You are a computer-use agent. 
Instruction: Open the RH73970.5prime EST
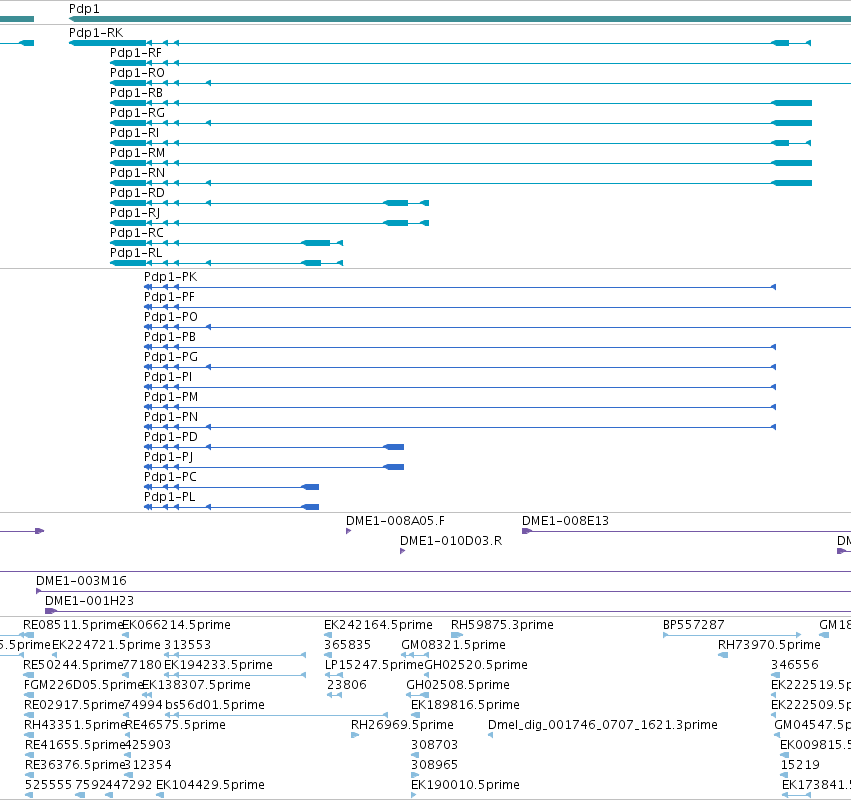point(769,645)
